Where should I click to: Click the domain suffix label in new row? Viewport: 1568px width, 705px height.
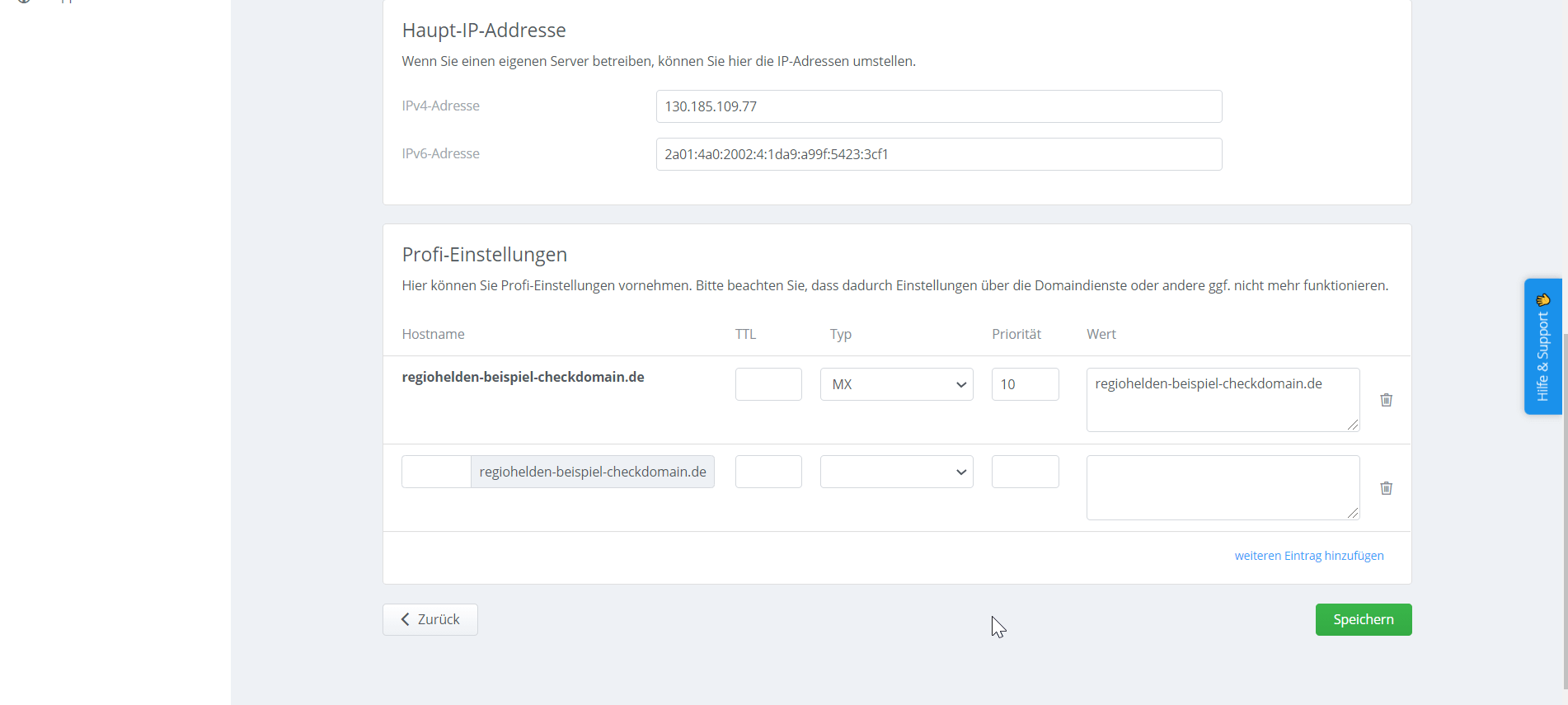[593, 472]
